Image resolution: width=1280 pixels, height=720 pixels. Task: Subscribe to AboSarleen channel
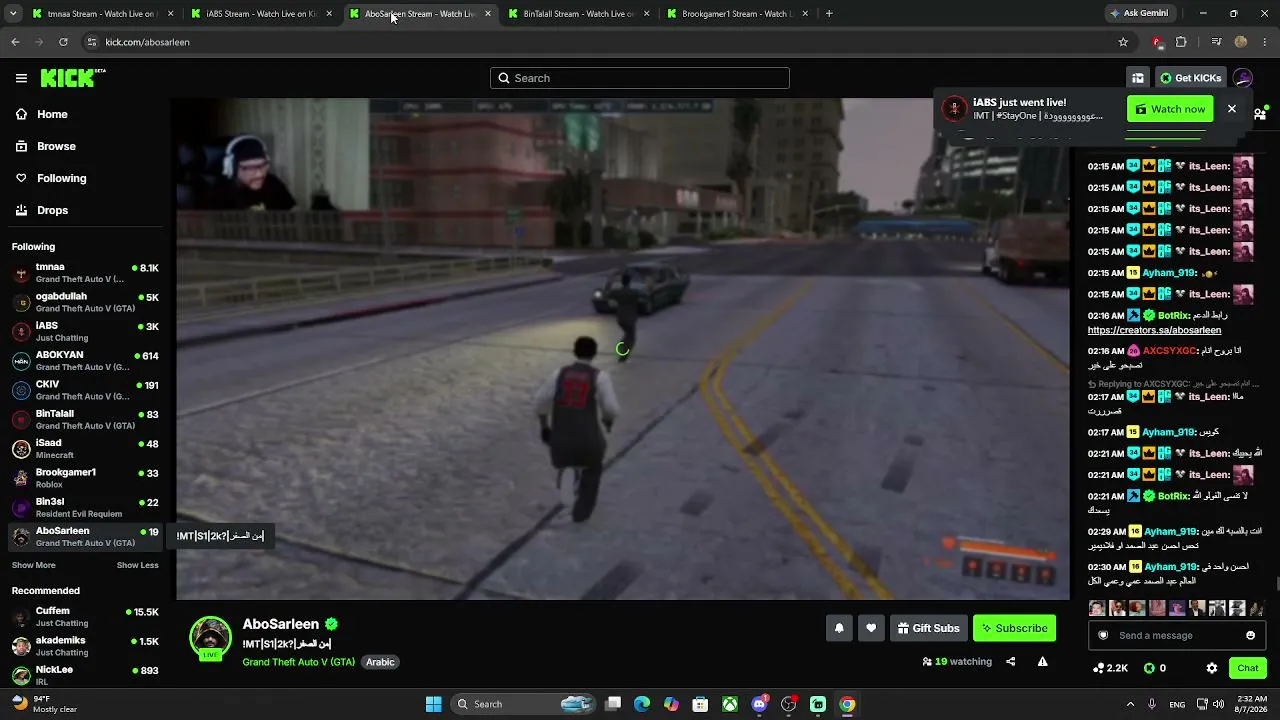coord(1014,628)
